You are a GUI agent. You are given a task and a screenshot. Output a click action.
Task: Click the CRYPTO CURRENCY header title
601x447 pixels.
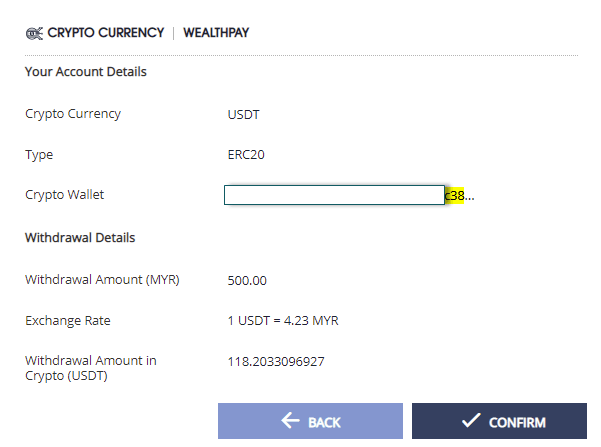pyautogui.click(x=105, y=33)
